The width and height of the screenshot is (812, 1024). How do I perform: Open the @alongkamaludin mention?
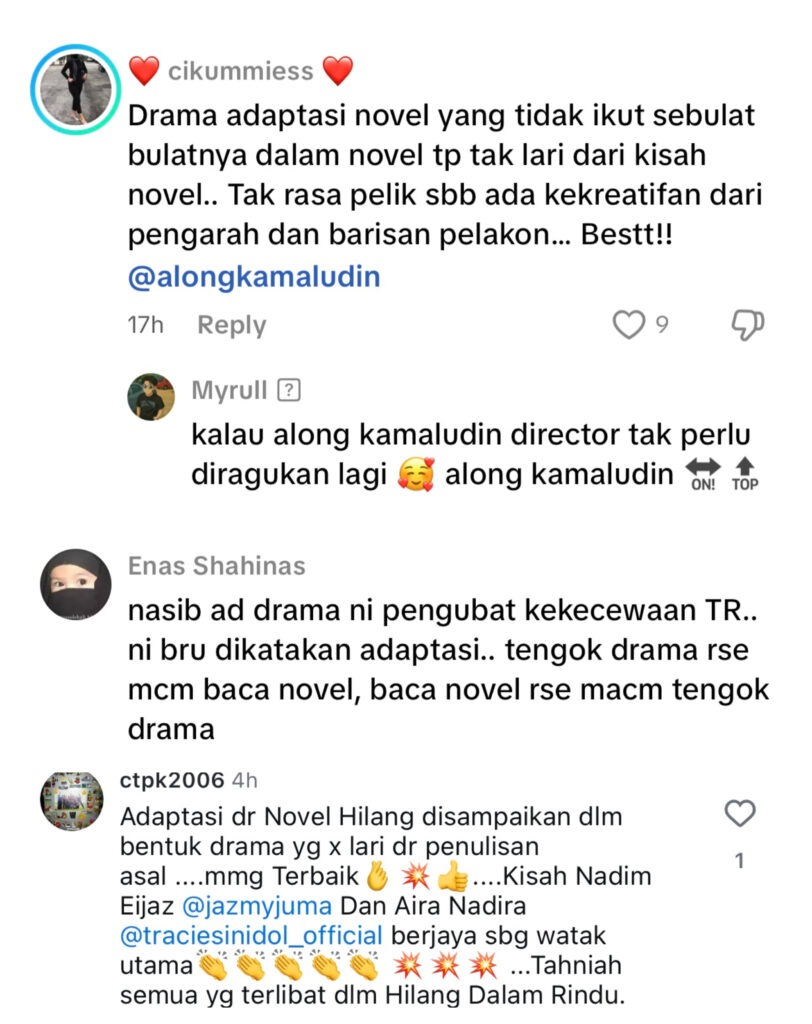254,277
